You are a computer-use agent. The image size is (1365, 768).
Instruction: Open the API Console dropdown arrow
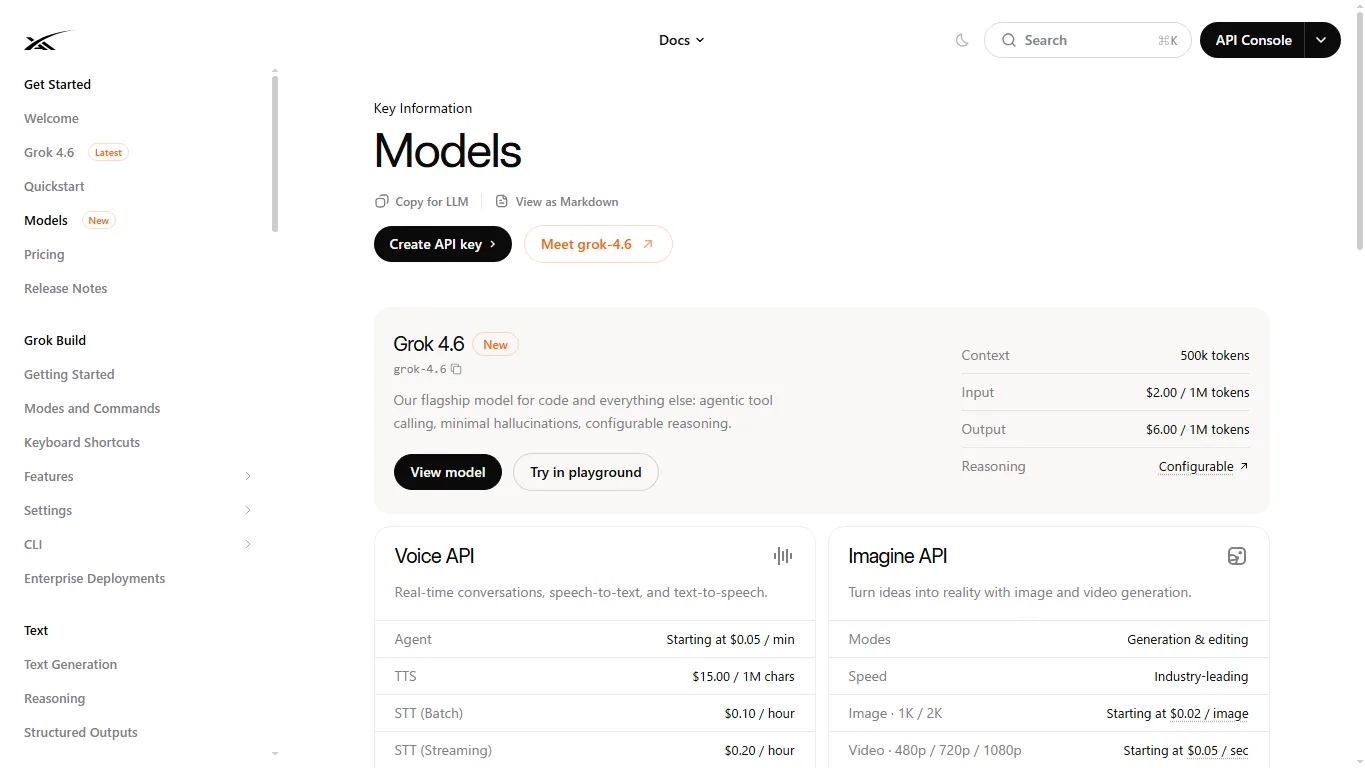pos(1322,40)
